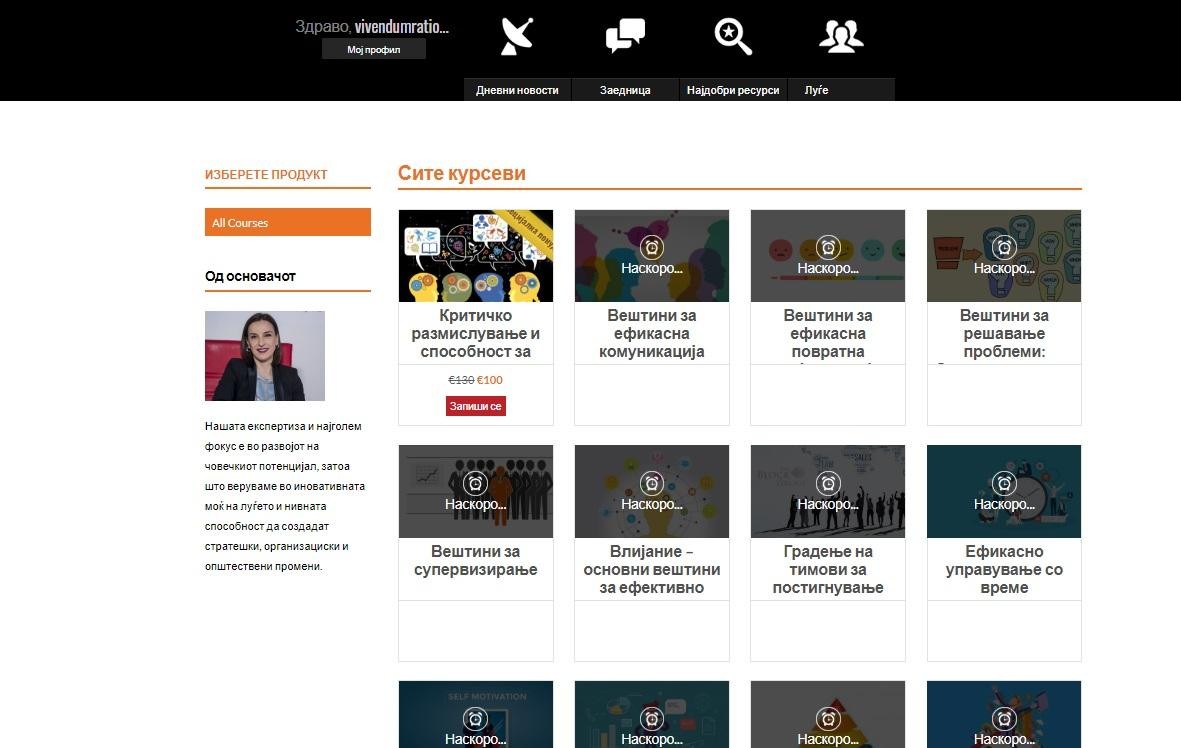This screenshot has height=748, width=1181.
Task: Click alarm clock icon on Вештини за ефикасна комуникација
Action: pyautogui.click(x=652, y=248)
